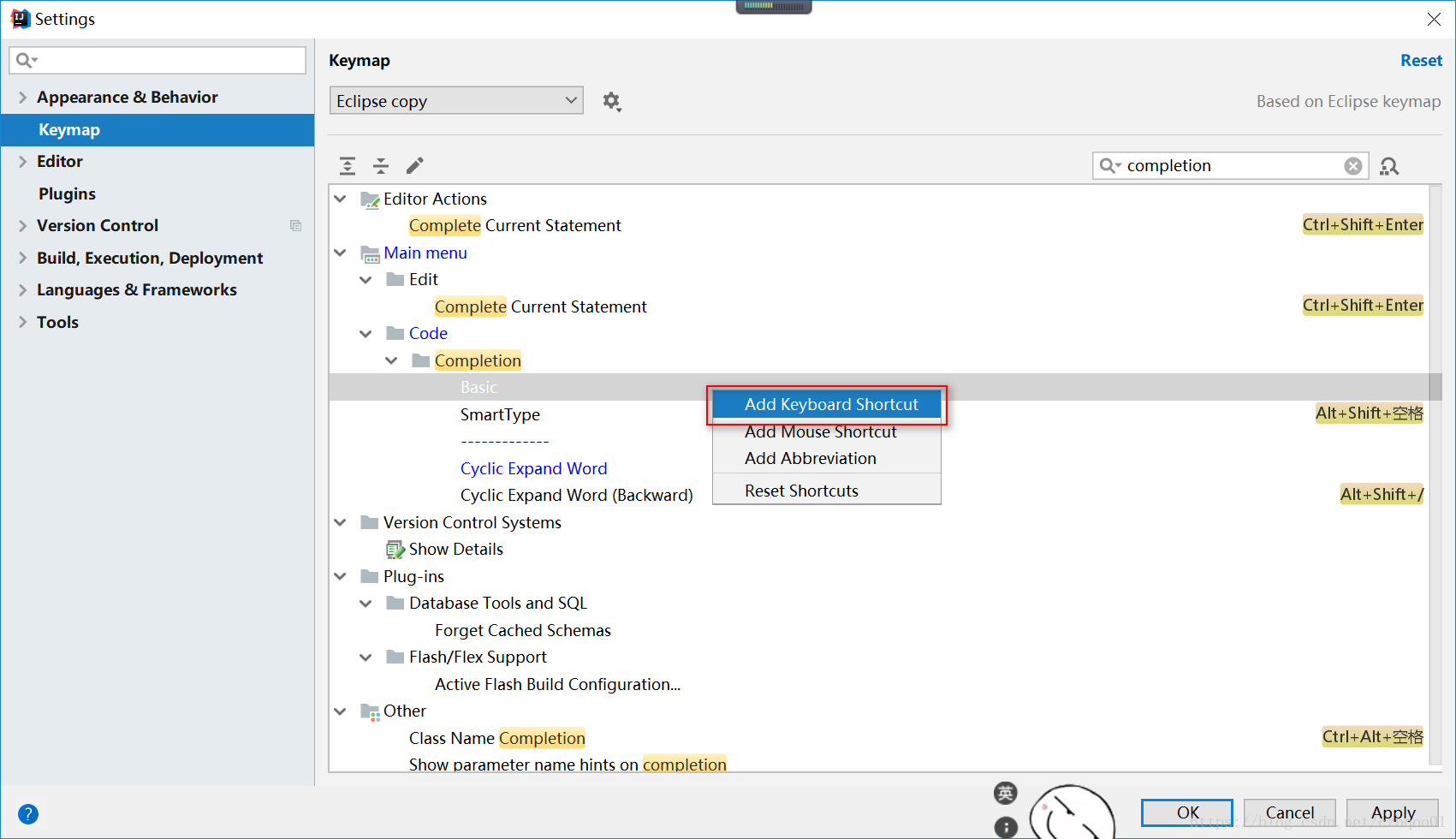Focus the settings search field

[157, 60]
